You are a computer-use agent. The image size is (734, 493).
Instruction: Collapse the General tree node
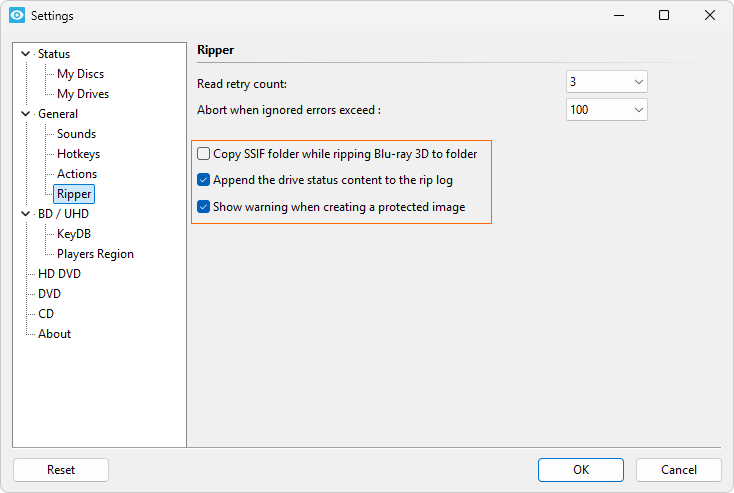click(26, 114)
